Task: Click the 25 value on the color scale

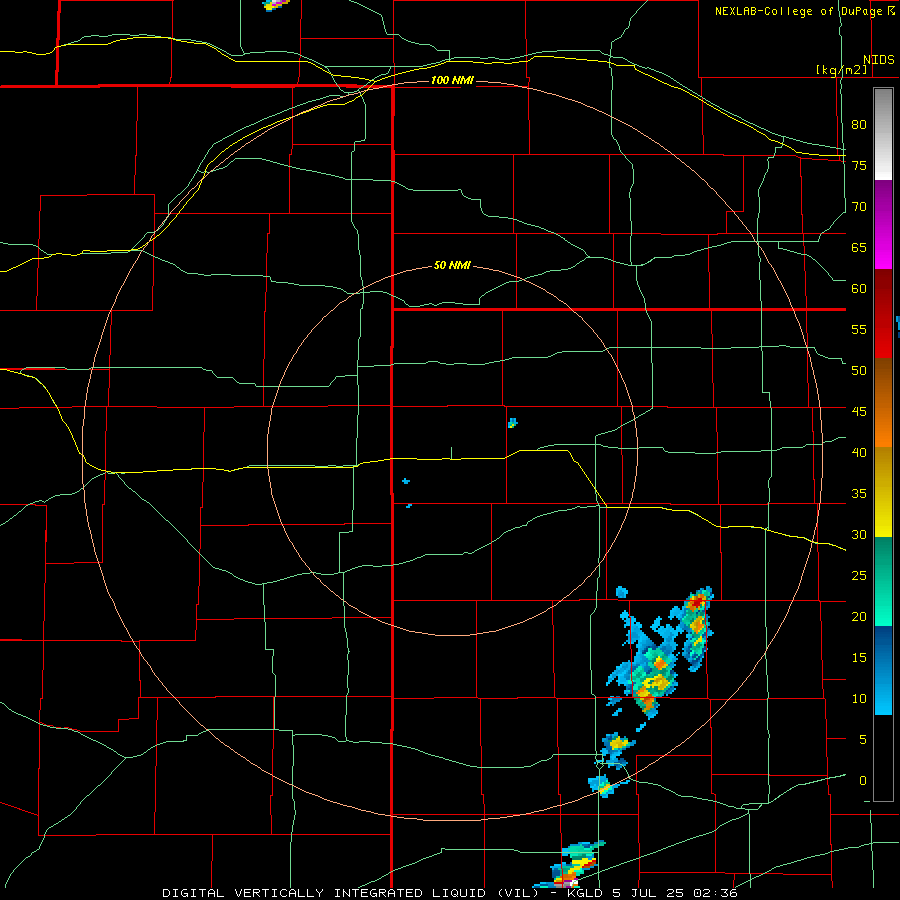Action: point(859,576)
